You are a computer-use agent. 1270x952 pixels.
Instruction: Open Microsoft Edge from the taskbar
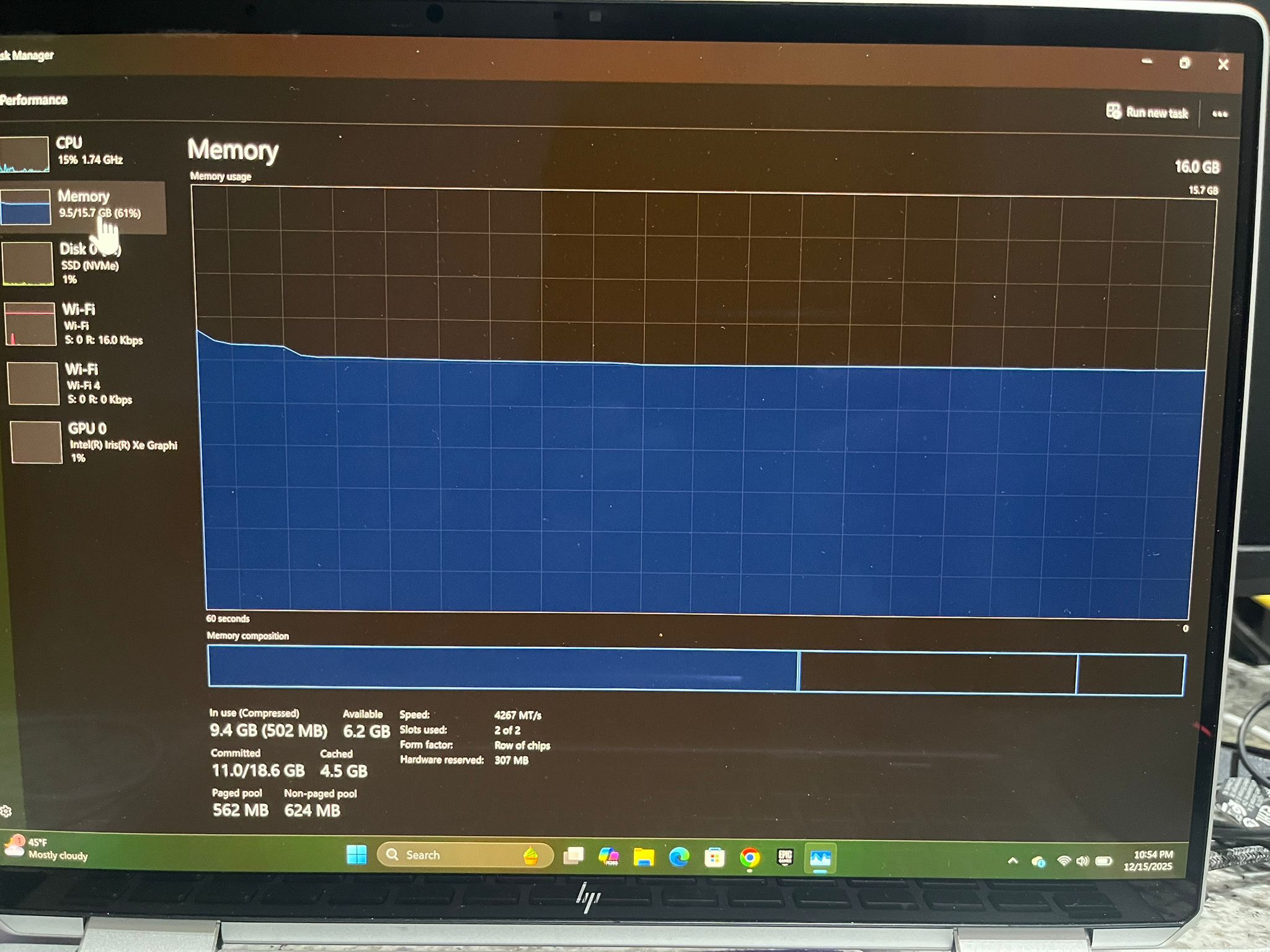pyautogui.click(x=680, y=857)
